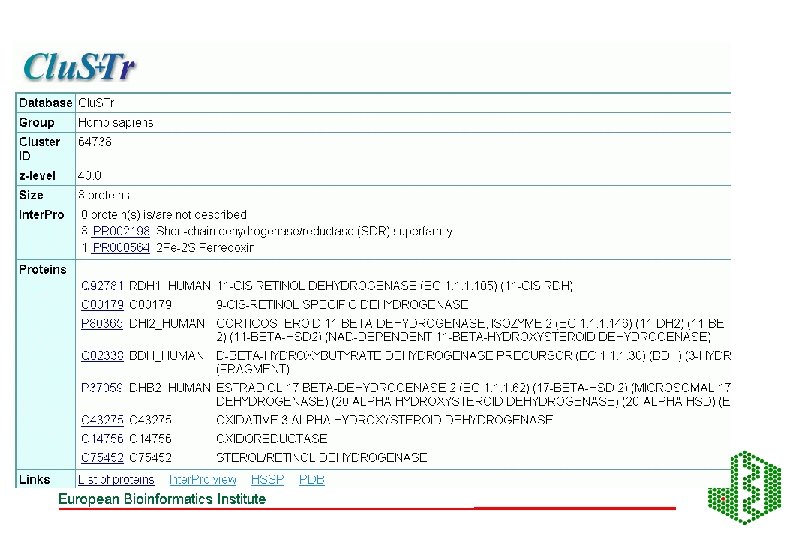Follow the HSSP link
This screenshot has width=810, height=540.
[268, 480]
